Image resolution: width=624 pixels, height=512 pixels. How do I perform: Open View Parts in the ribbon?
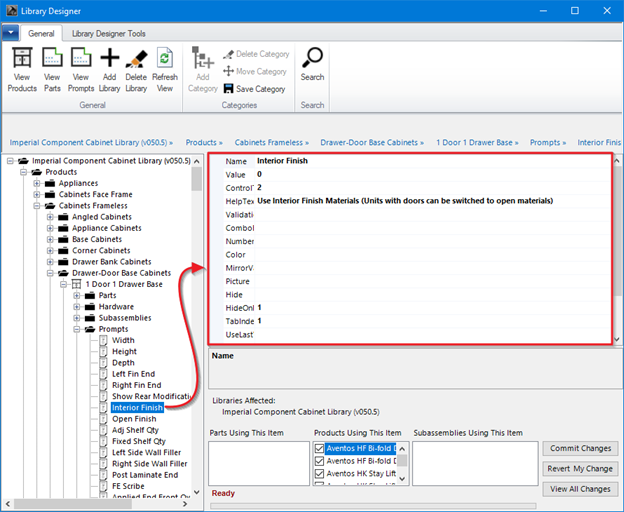coord(52,58)
